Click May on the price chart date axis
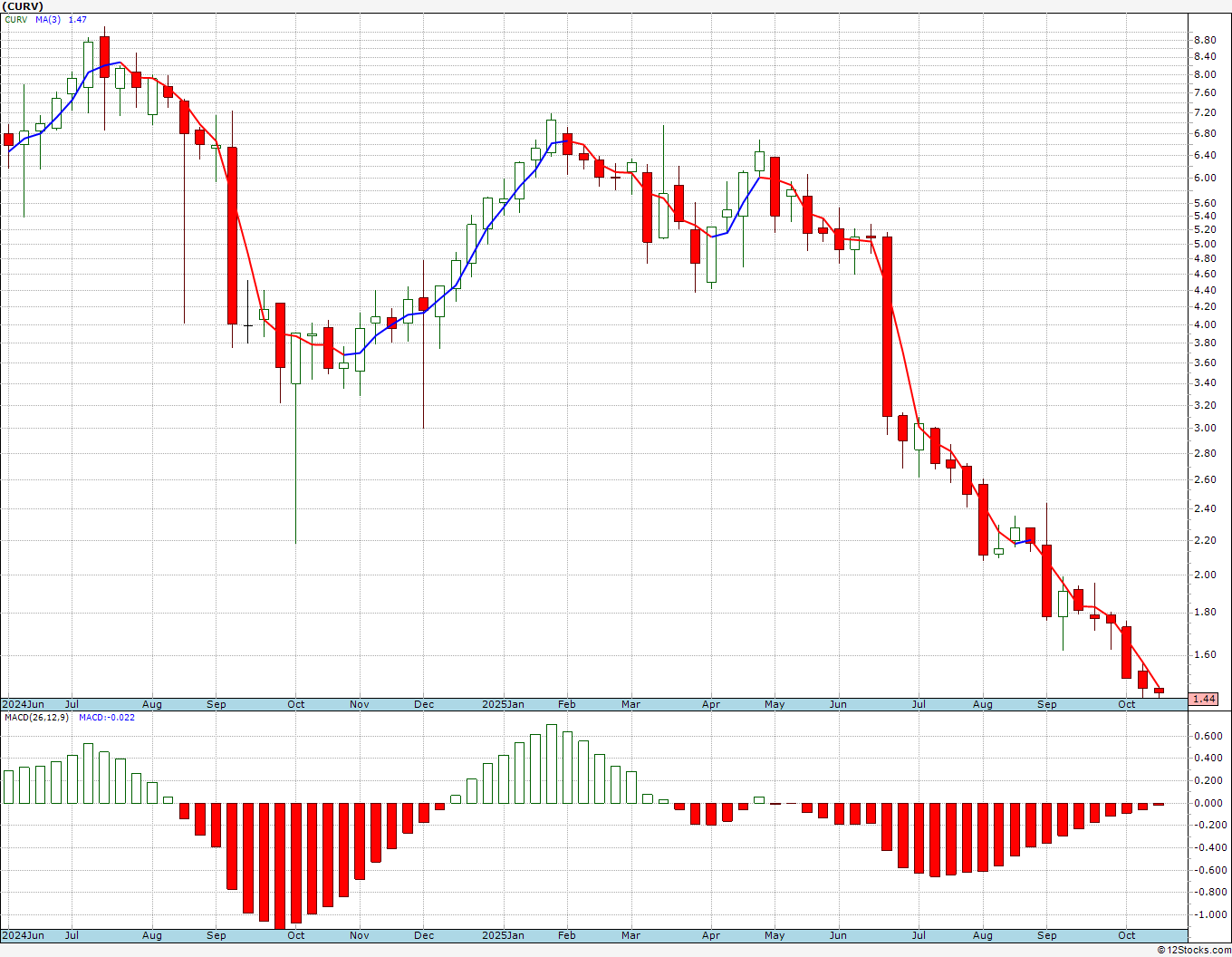1232x957 pixels. [x=775, y=704]
